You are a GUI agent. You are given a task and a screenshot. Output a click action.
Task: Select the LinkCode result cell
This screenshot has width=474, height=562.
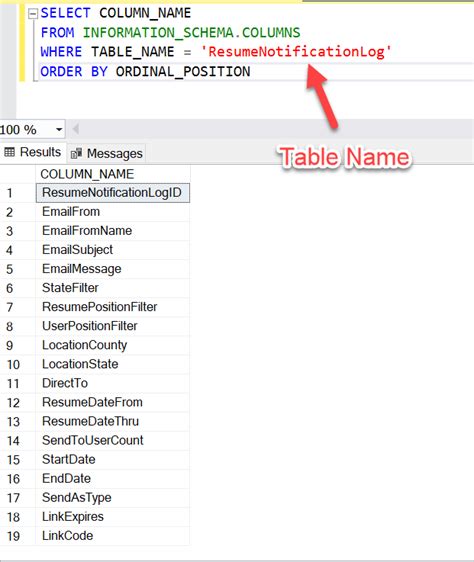pos(113,536)
